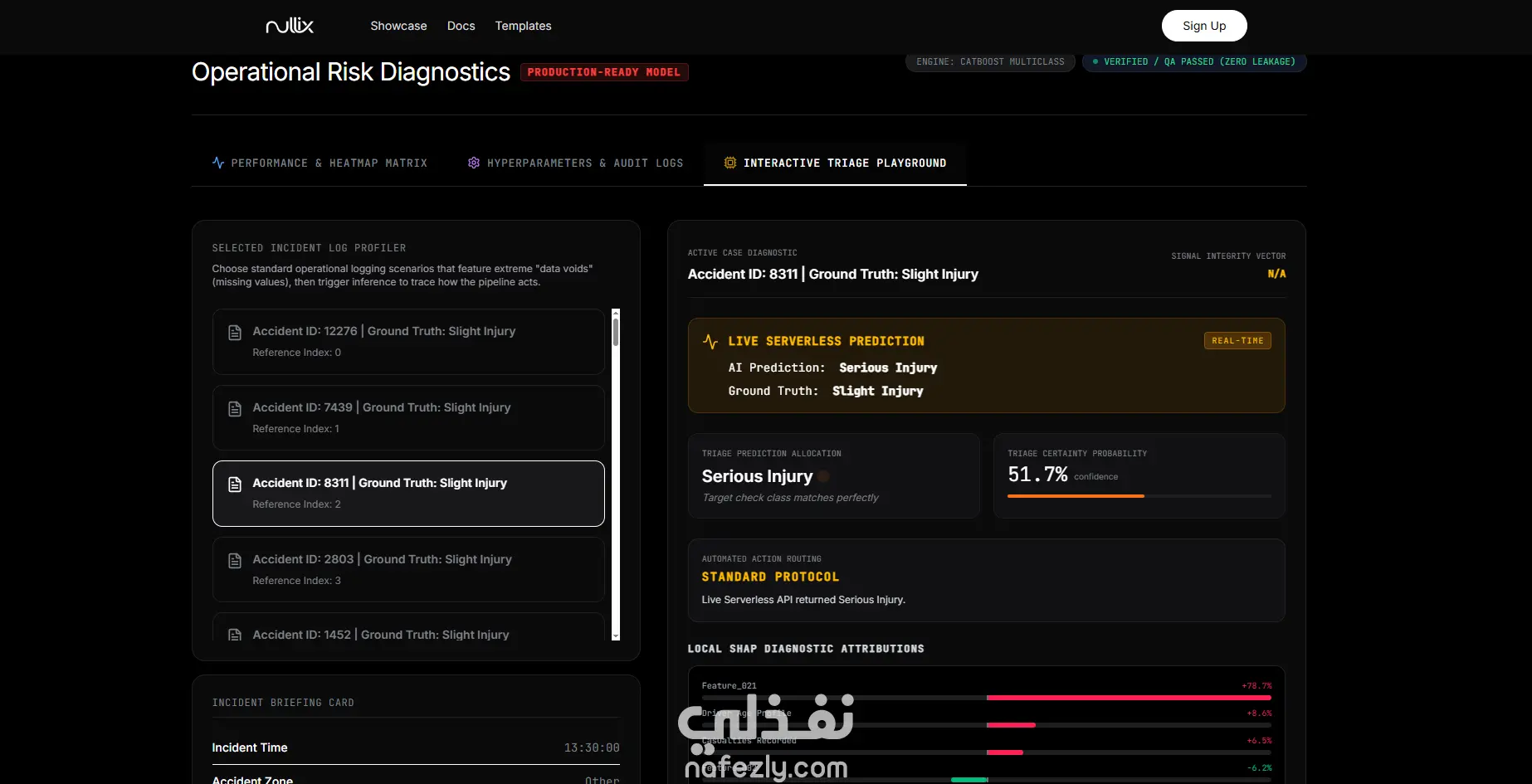Switch to Hyperparameters & Audit Logs tab
1532x784 pixels.
(x=575, y=163)
